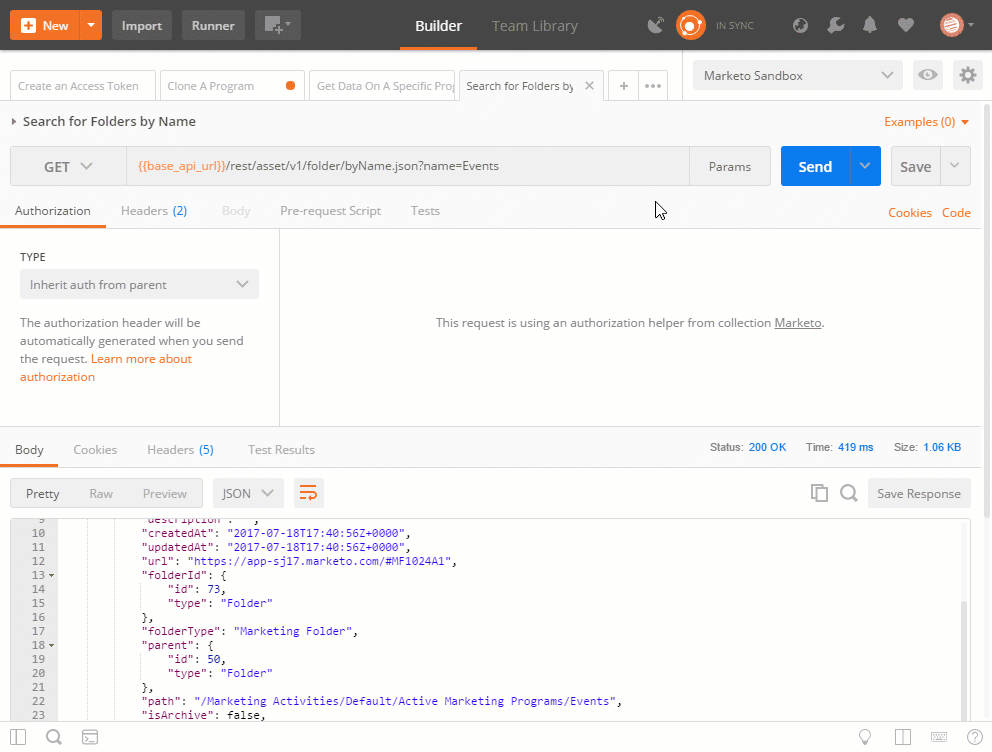The width and height of the screenshot is (992, 752).
Task: Send the folder search request
Action: [x=814, y=165]
